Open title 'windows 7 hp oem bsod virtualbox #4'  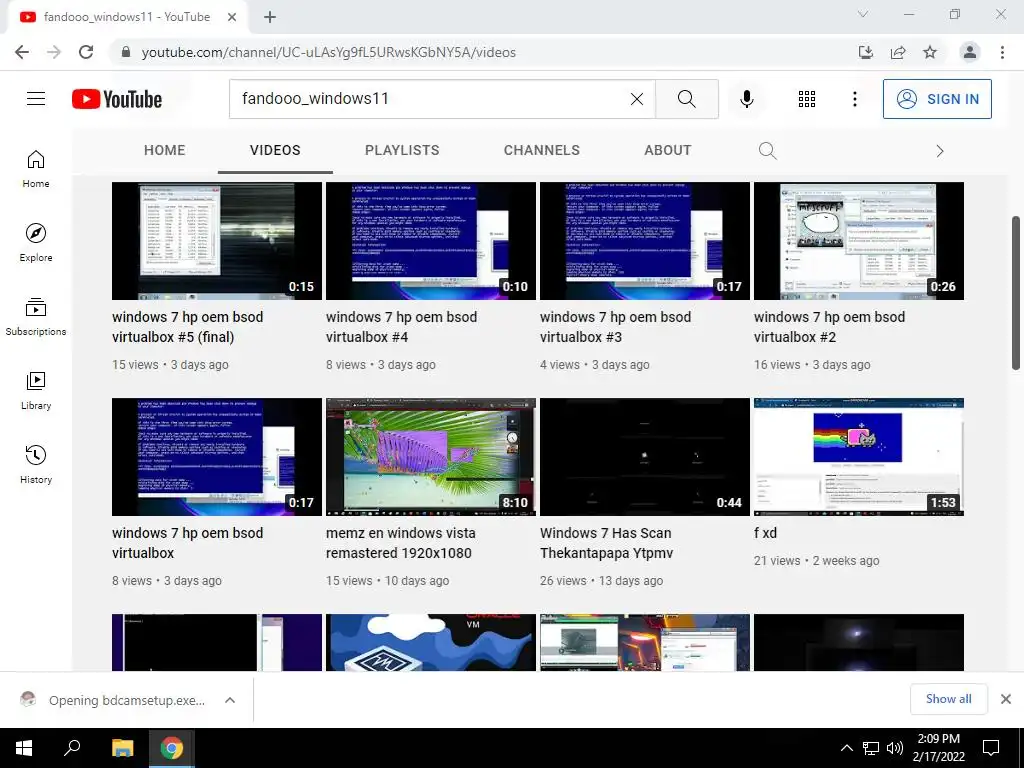[402, 327]
